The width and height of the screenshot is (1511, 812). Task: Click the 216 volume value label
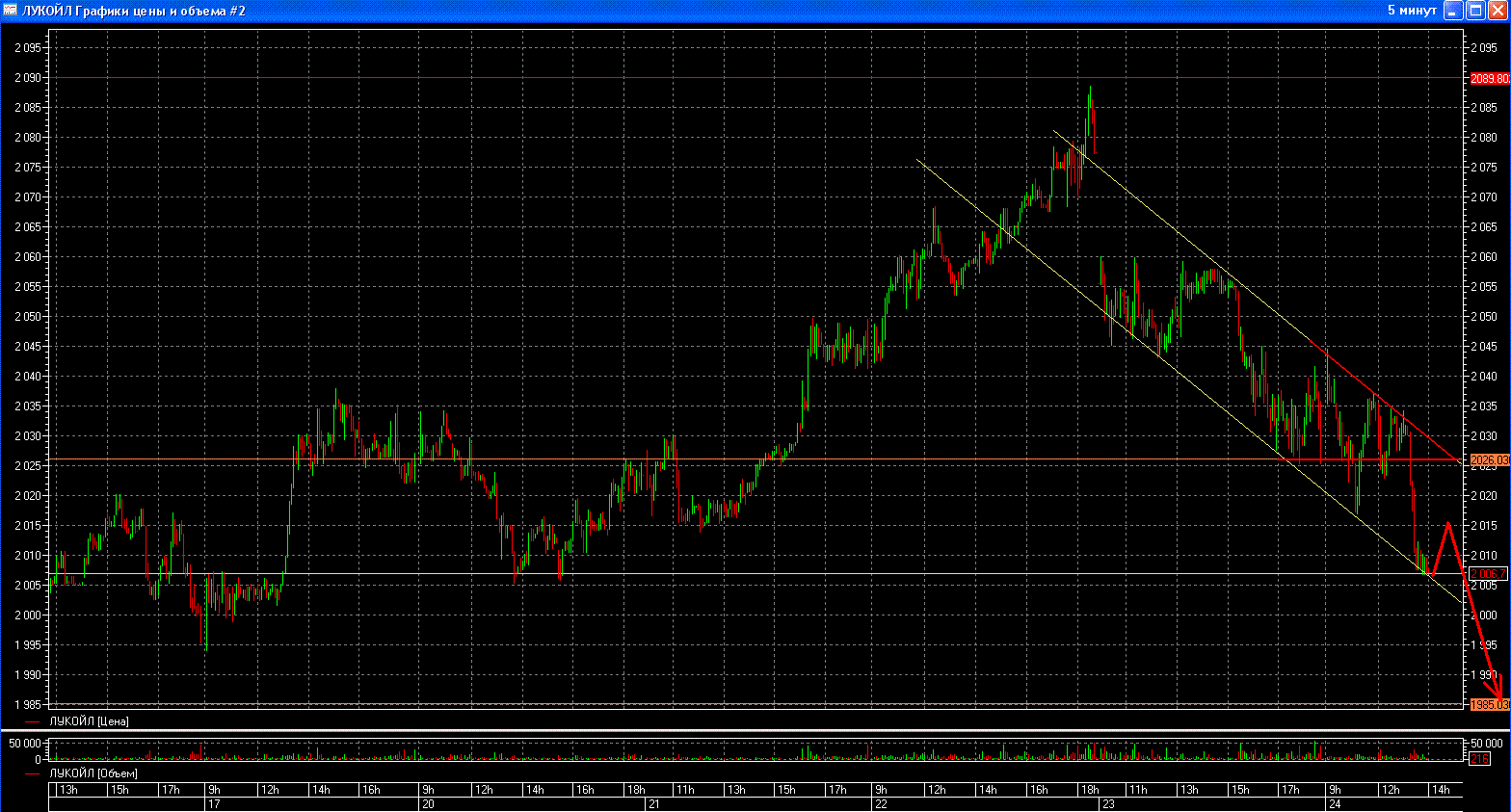[x=1478, y=759]
